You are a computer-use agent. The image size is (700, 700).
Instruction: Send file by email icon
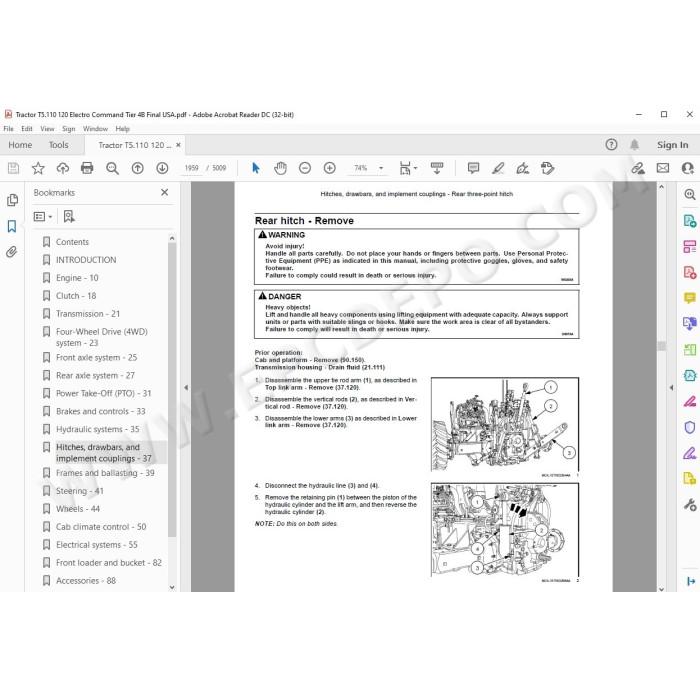[x=663, y=168]
